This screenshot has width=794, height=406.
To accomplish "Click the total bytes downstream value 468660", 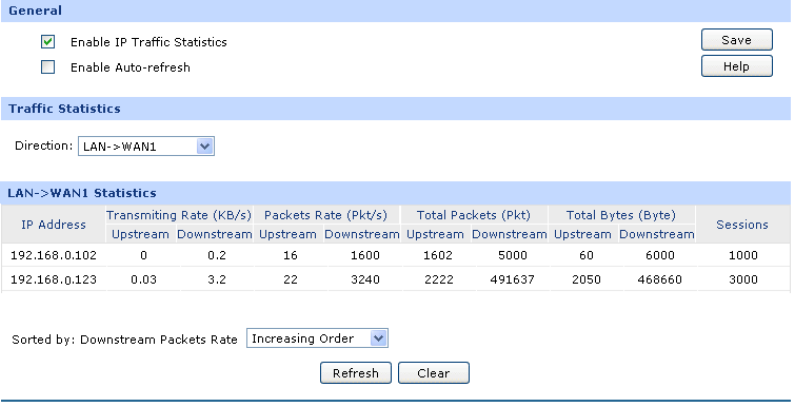I will tap(657, 279).
